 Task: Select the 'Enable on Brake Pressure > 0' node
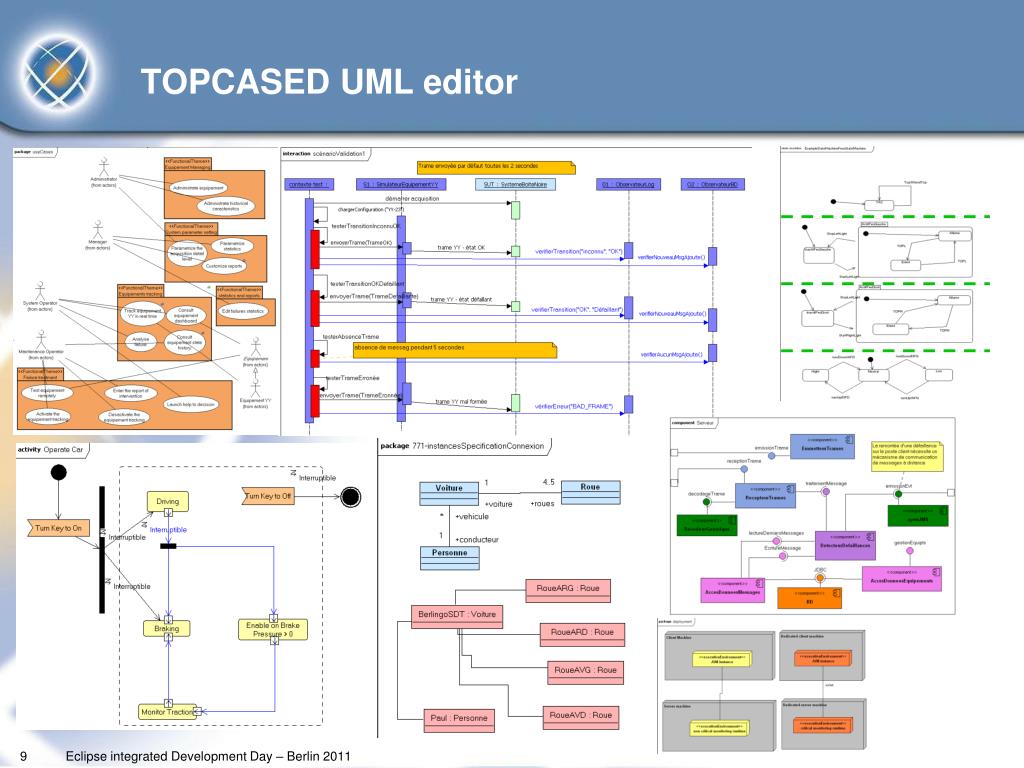[273, 630]
